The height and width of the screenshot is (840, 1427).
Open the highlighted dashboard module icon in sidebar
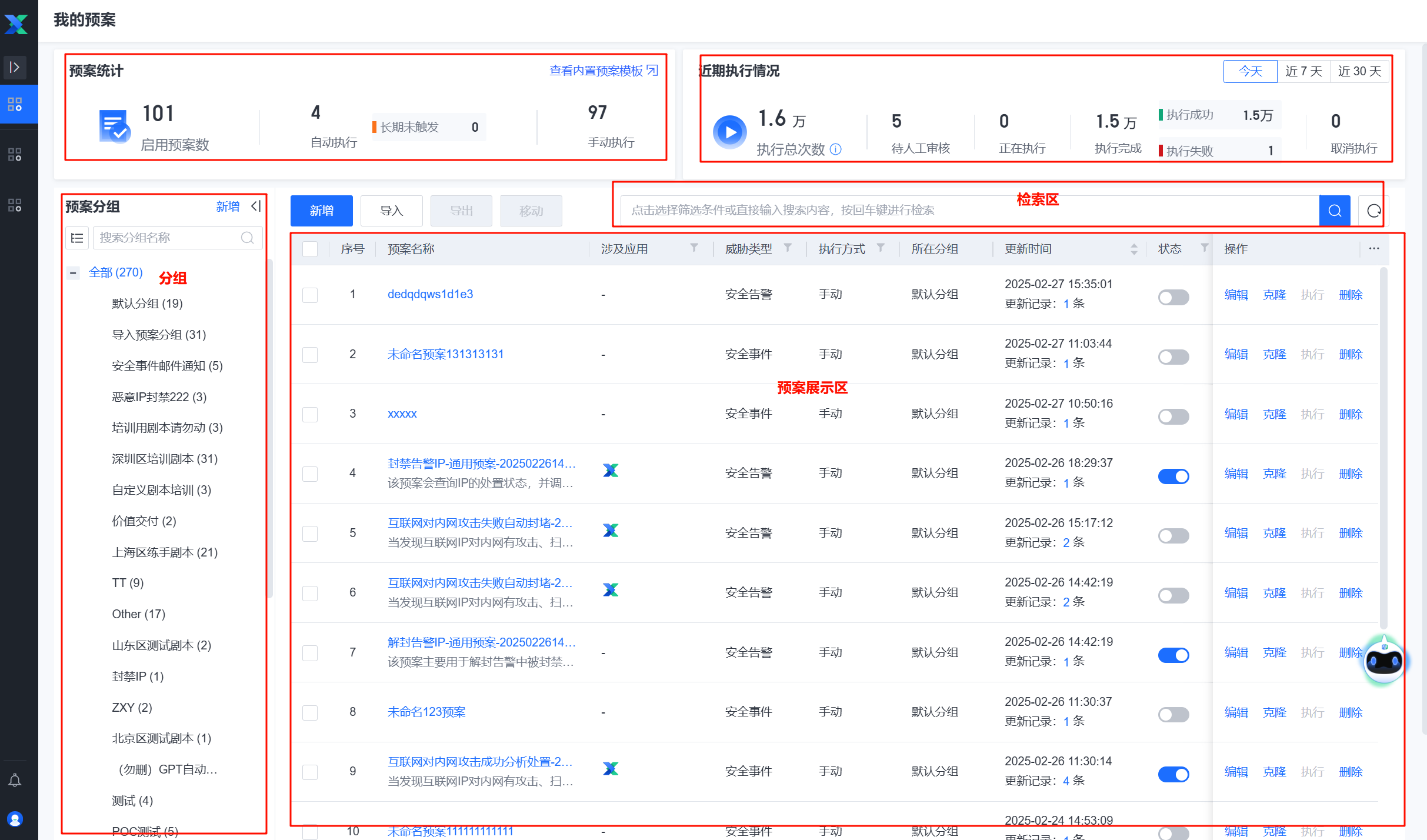click(x=15, y=104)
